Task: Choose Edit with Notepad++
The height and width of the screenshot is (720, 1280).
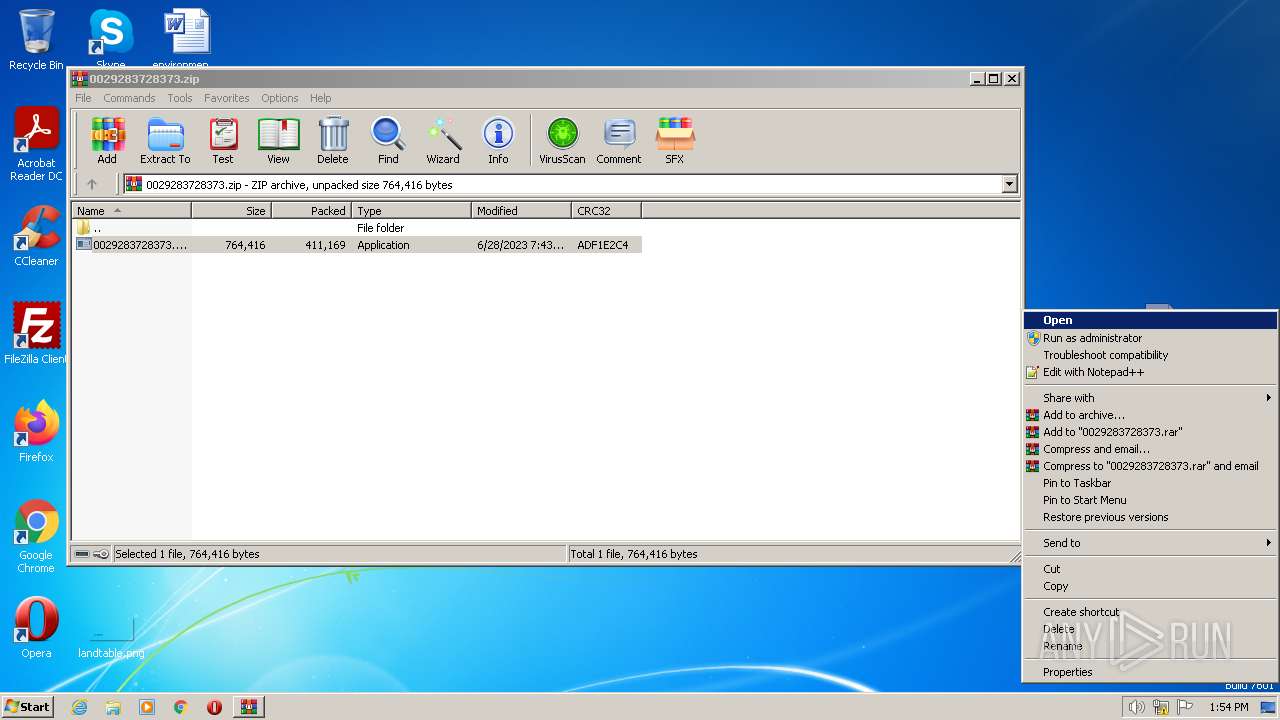Action: pos(1150,372)
